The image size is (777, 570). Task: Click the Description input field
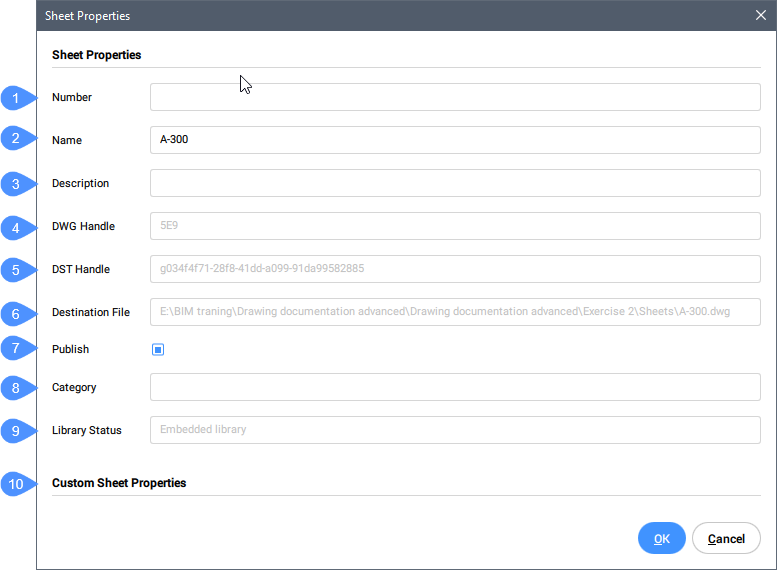[455, 183]
